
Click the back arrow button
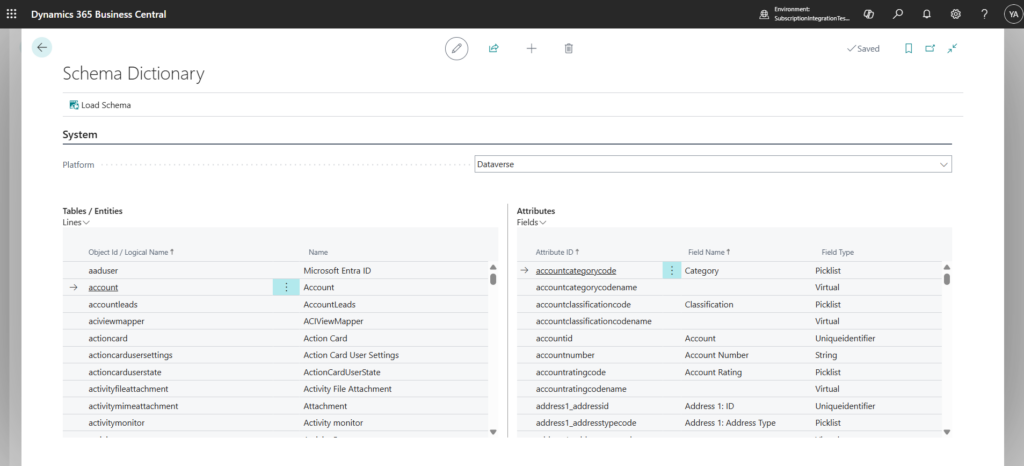coord(41,48)
